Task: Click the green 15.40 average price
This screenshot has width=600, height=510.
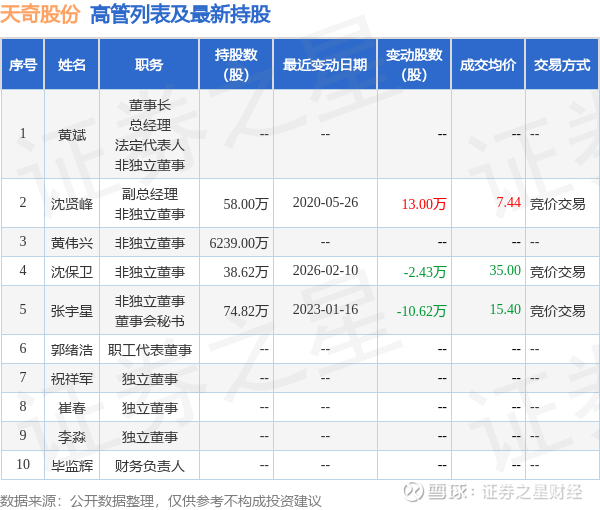Action: (505, 310)
